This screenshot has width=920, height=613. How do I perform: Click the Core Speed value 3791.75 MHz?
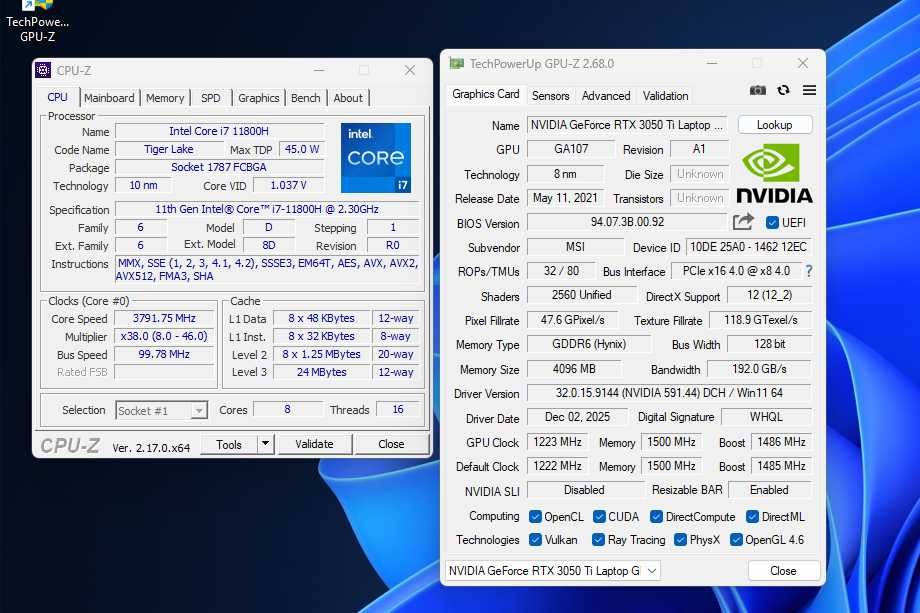tap(164, 318)
